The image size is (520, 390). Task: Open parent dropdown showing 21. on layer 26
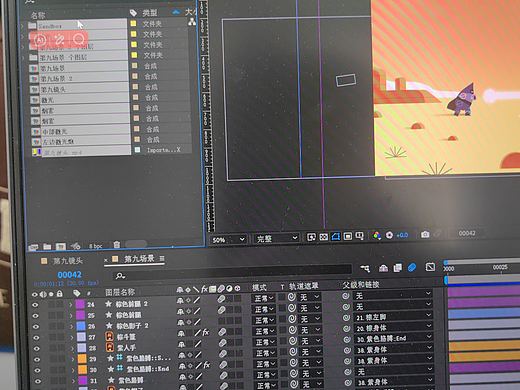coord(393,316)
